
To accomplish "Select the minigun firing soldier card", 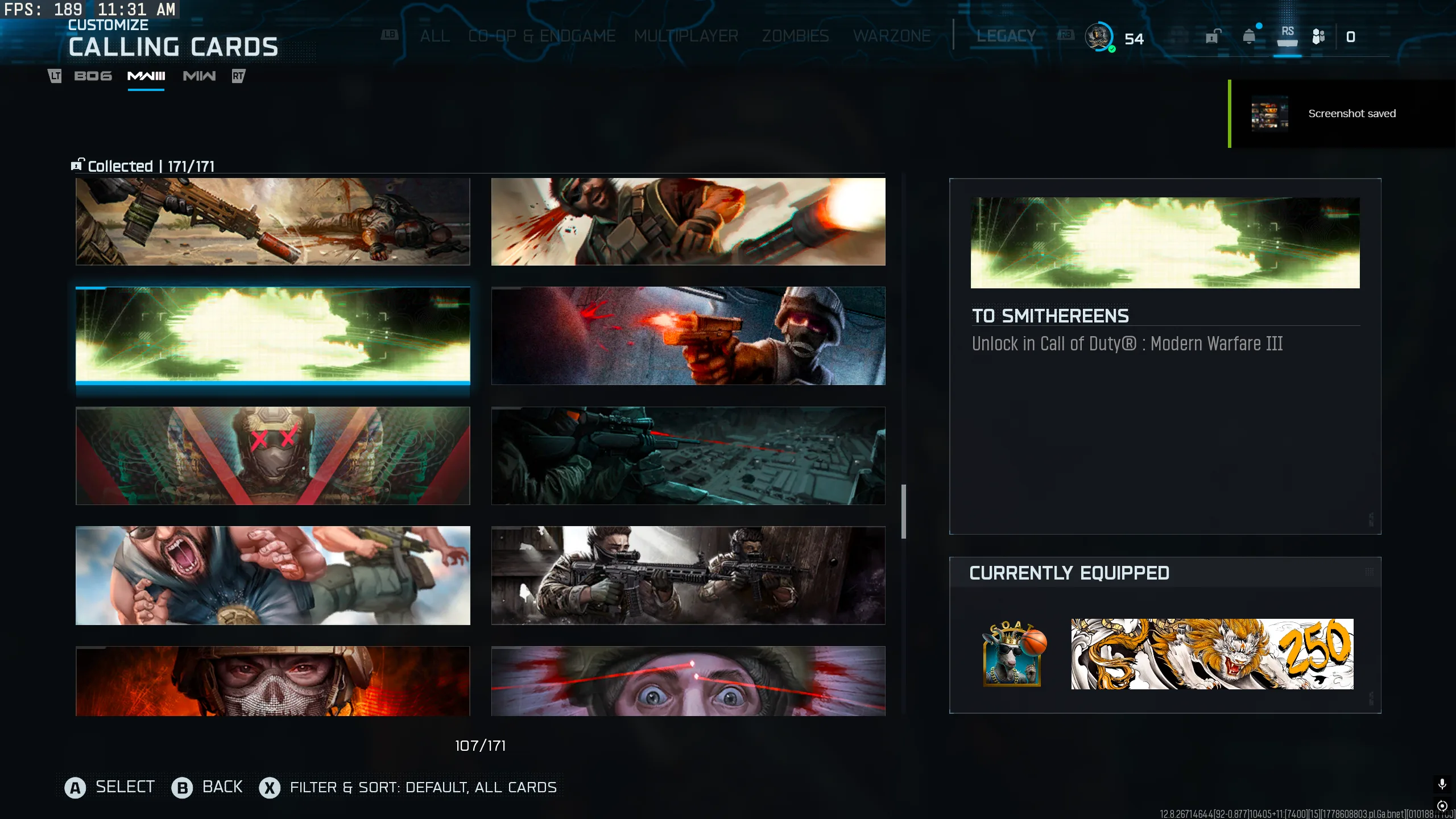I will point(688,222).
